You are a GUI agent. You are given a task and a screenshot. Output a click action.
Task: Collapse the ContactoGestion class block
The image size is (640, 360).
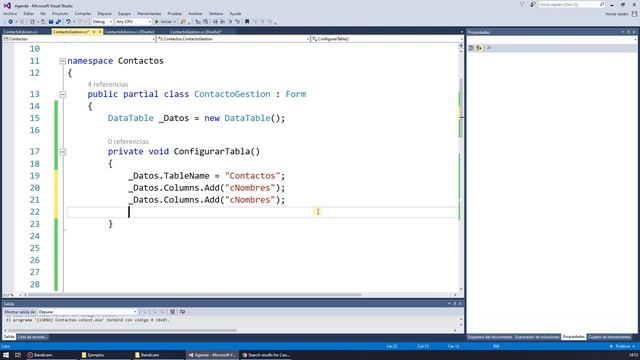coord(62,95)
